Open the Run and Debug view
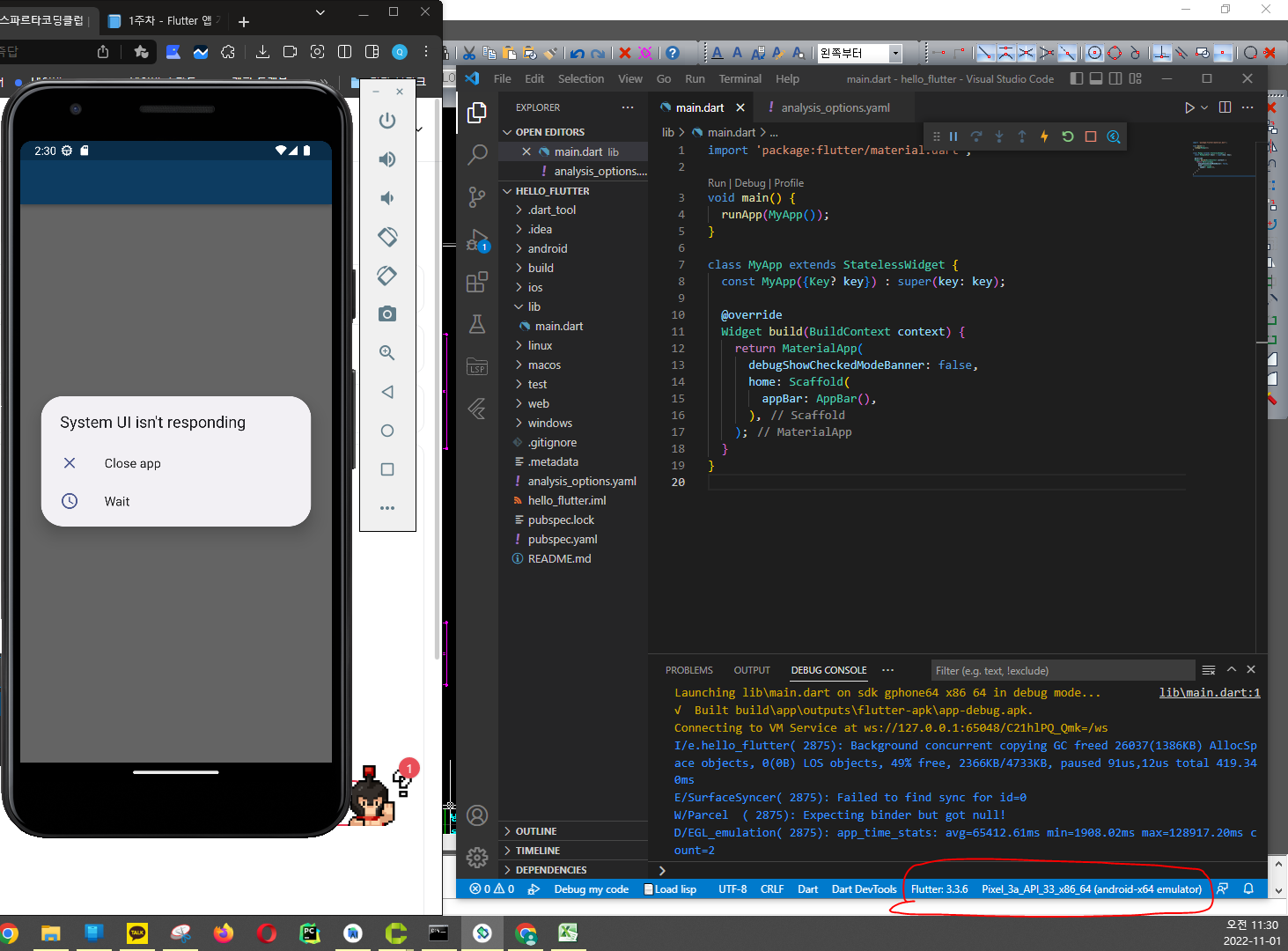1288x951 pixels. point(477,240)
